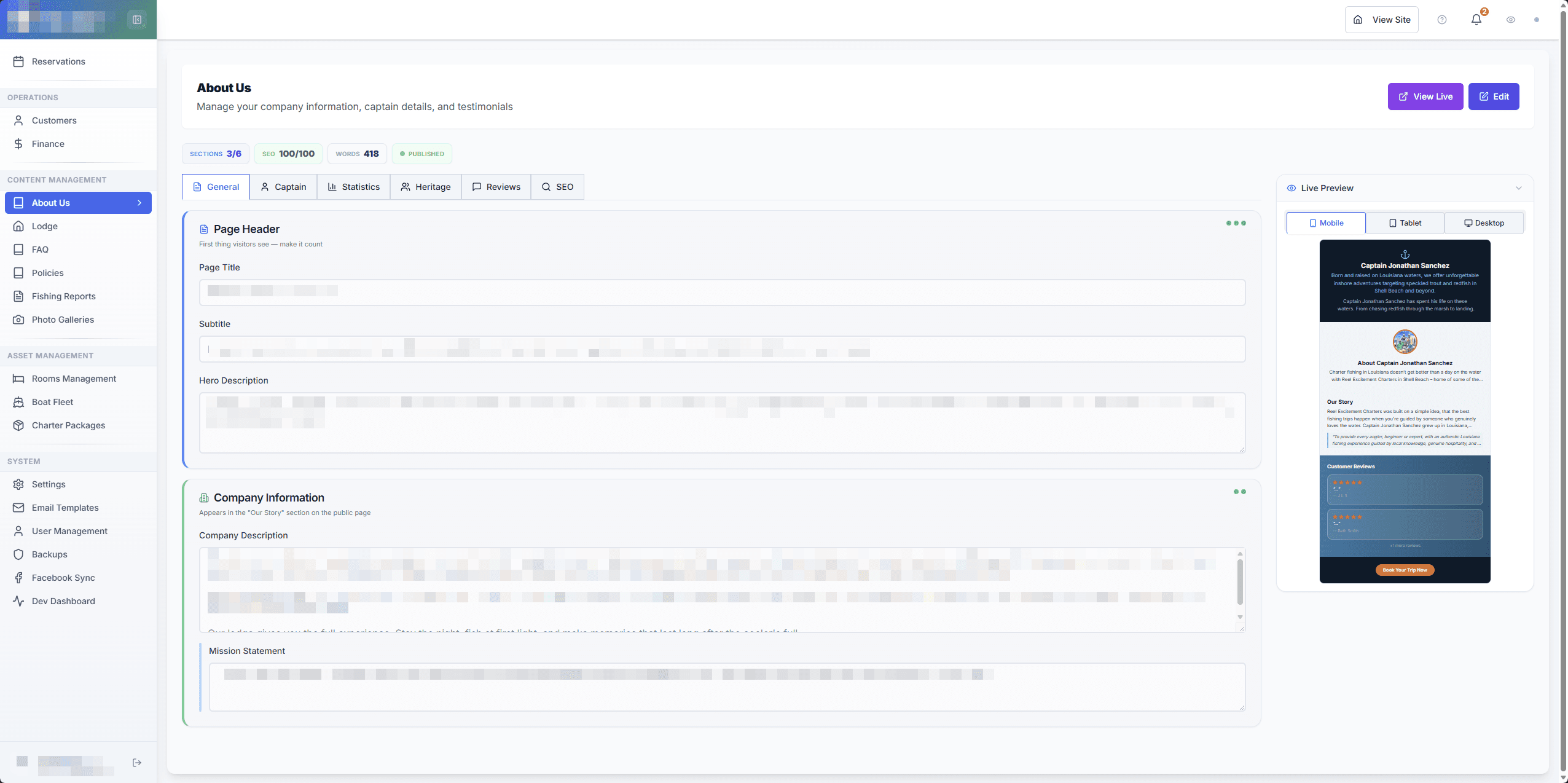Viewport: 1568px width, 783px height.
Task: Switch the preview to Tablet view
Action: [x=1405, y=222]
